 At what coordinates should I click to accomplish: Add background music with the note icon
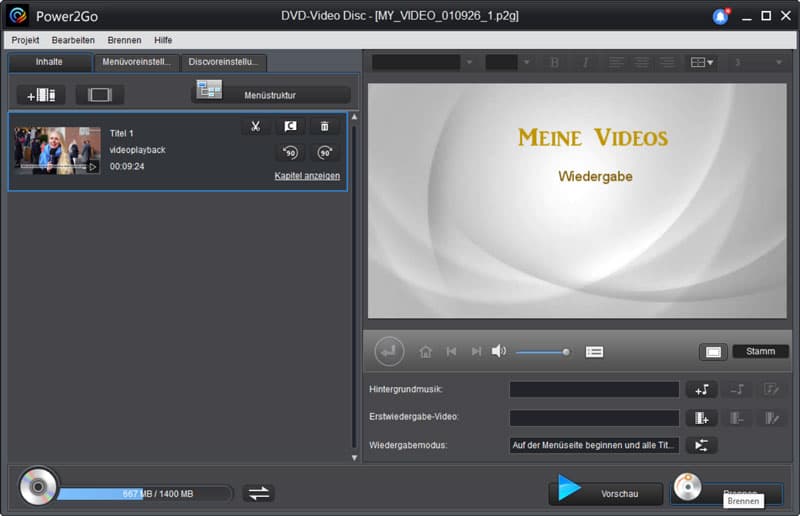point(701,390)
